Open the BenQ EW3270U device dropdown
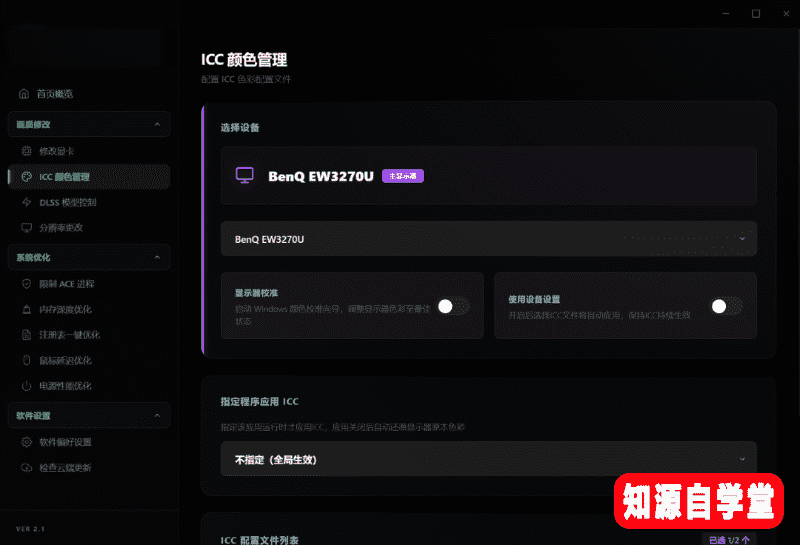This screenshot has width=800, height=545. click(x=489, y=239)
